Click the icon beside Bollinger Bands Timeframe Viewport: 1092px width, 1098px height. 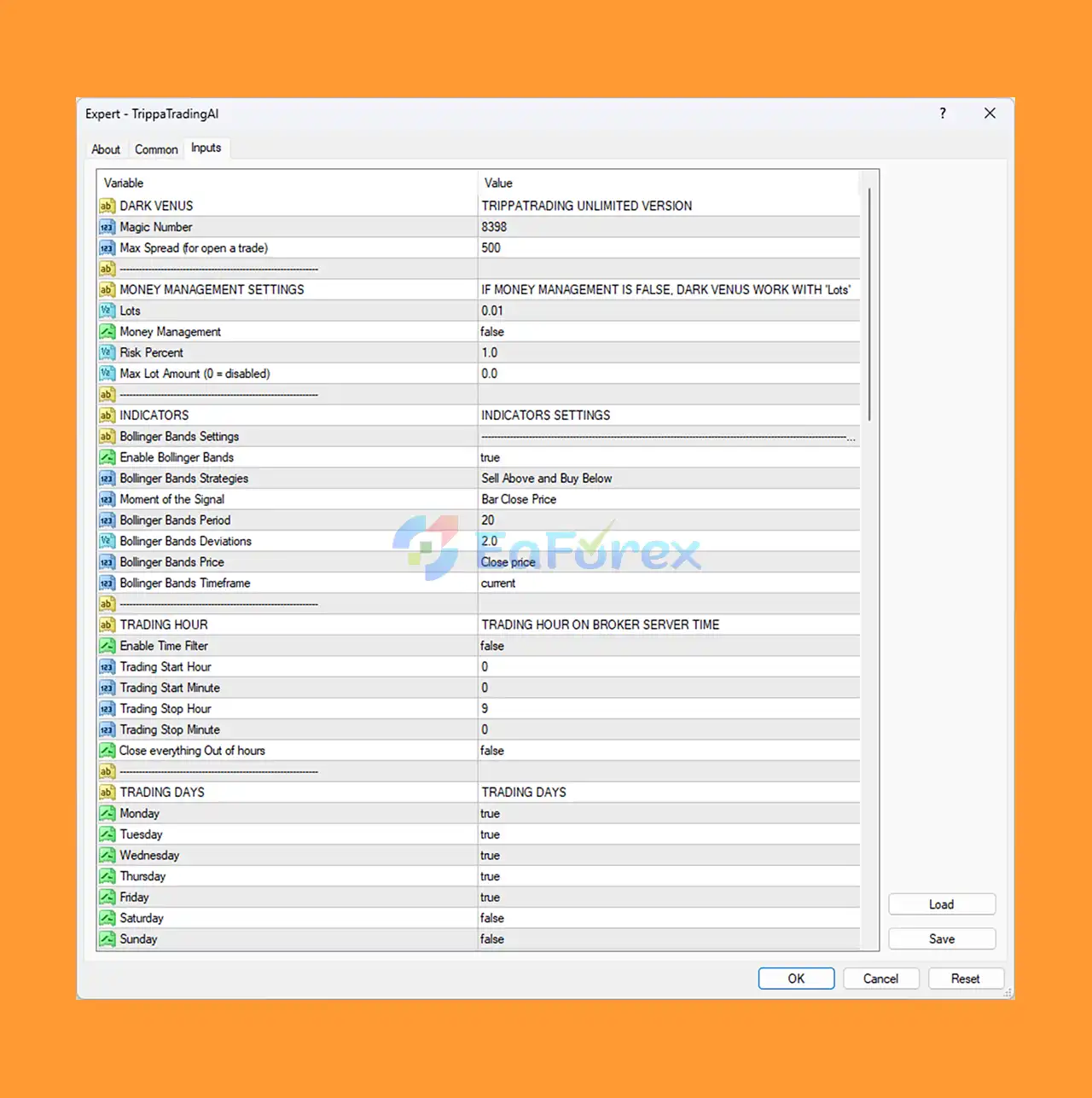(x=107, y=583)
